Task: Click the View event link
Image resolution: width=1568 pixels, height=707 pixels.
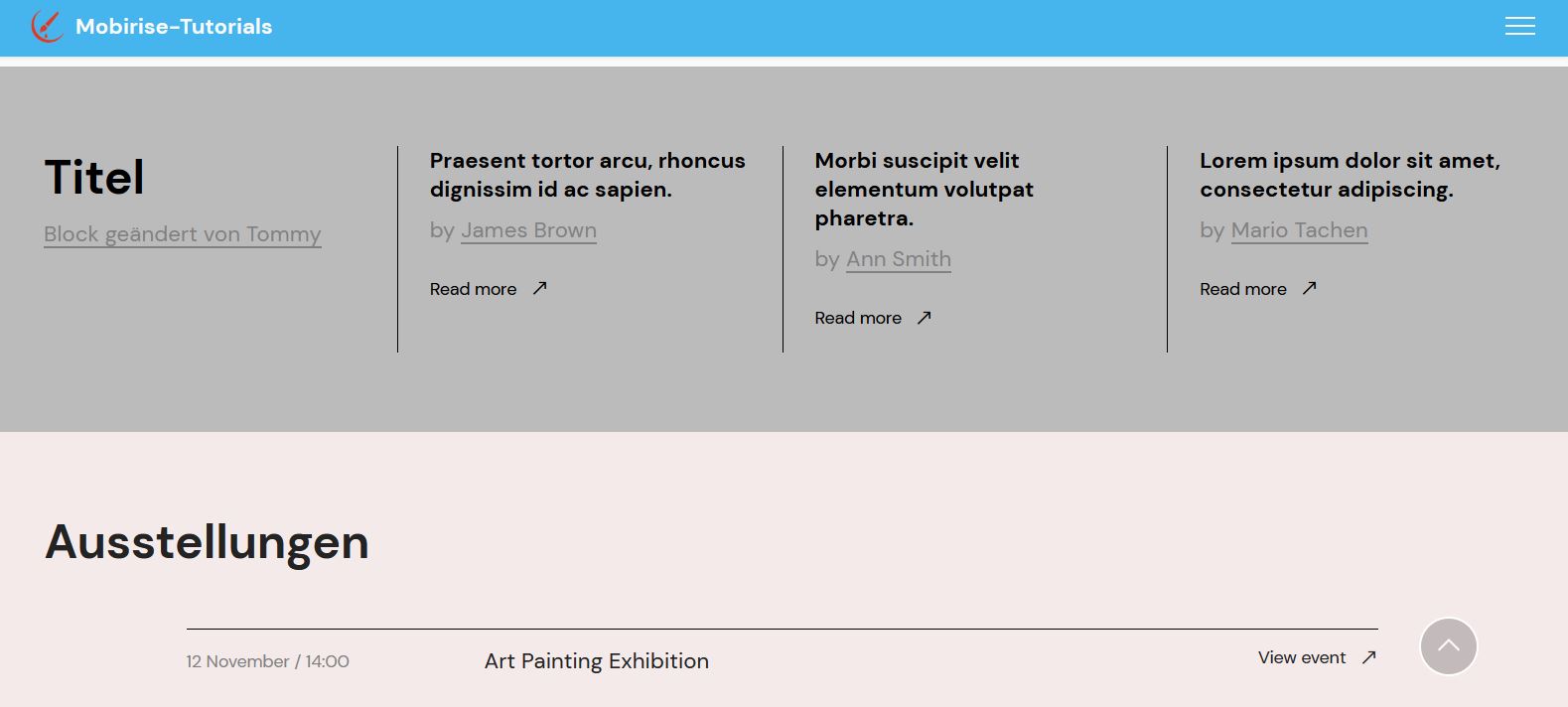Action: pyautogui.click(x=1301, y=657)
